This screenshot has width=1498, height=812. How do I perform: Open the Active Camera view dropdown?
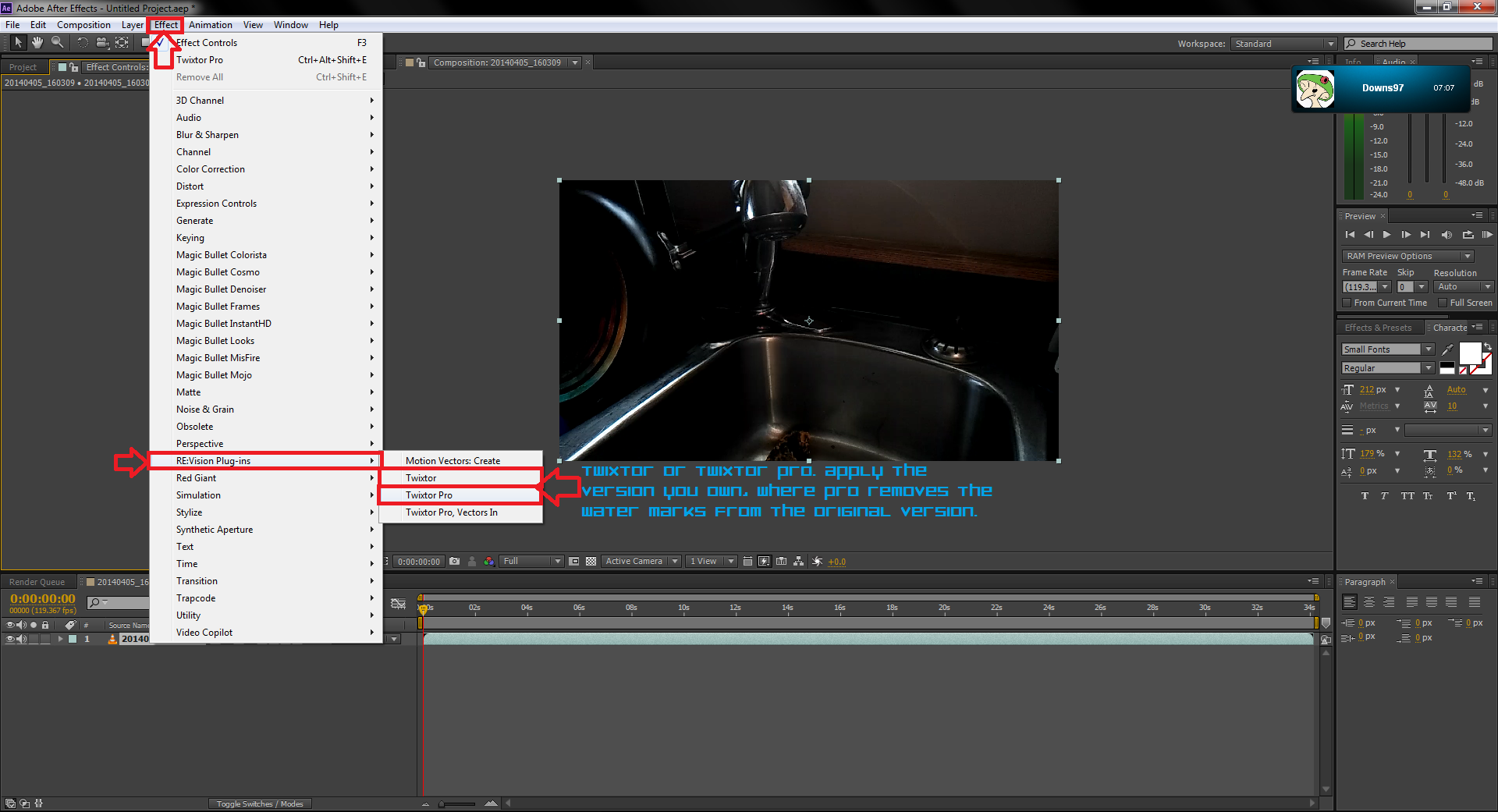(641, 561)
